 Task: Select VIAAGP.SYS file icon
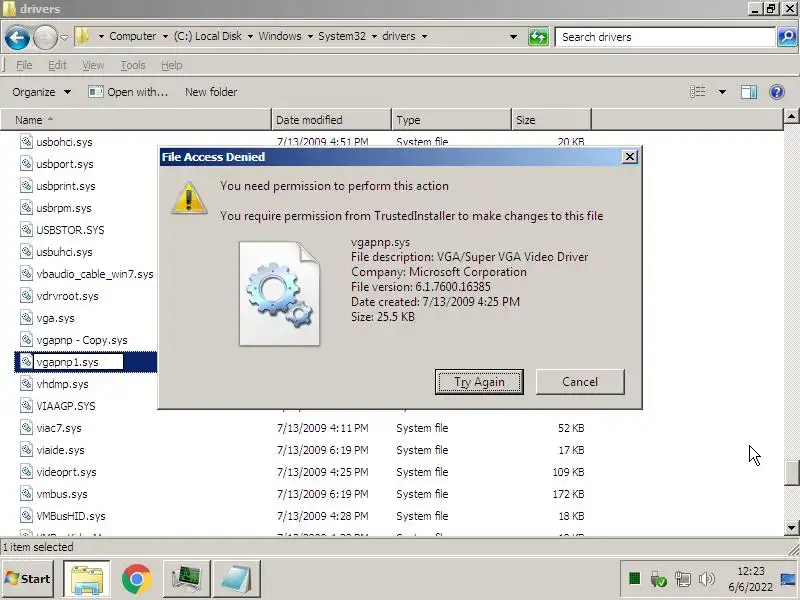click(27, 405)
